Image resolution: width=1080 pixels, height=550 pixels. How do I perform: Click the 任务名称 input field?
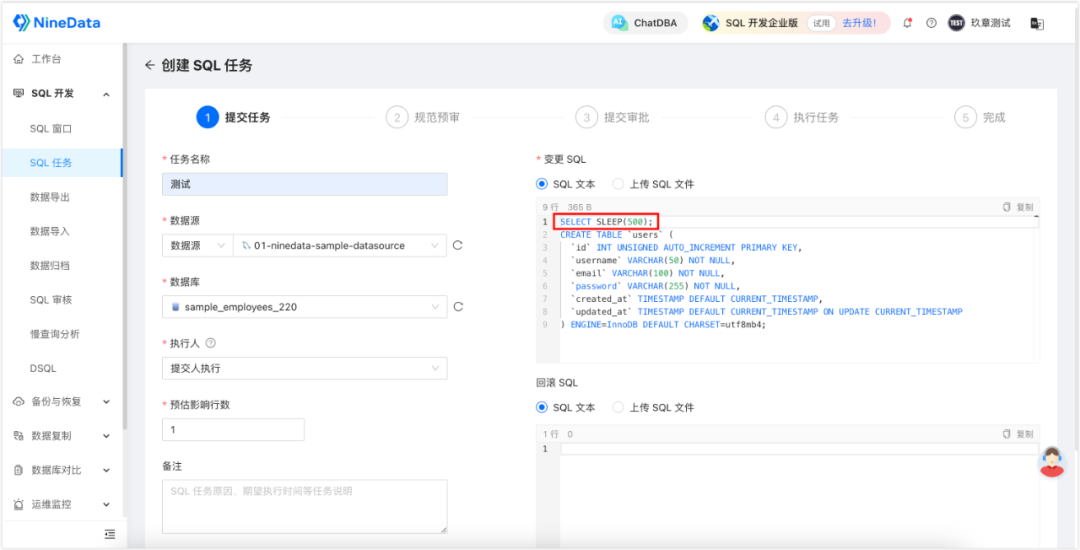click(x=304, y=184)
